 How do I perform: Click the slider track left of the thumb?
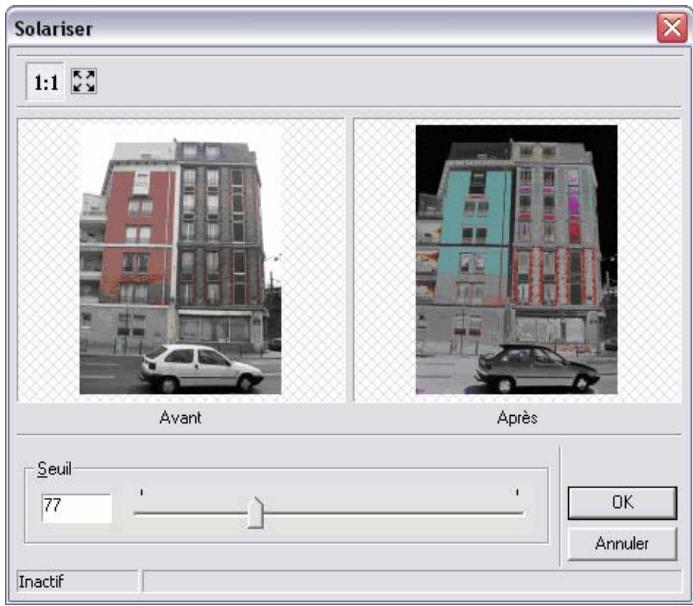coord(190,513)
